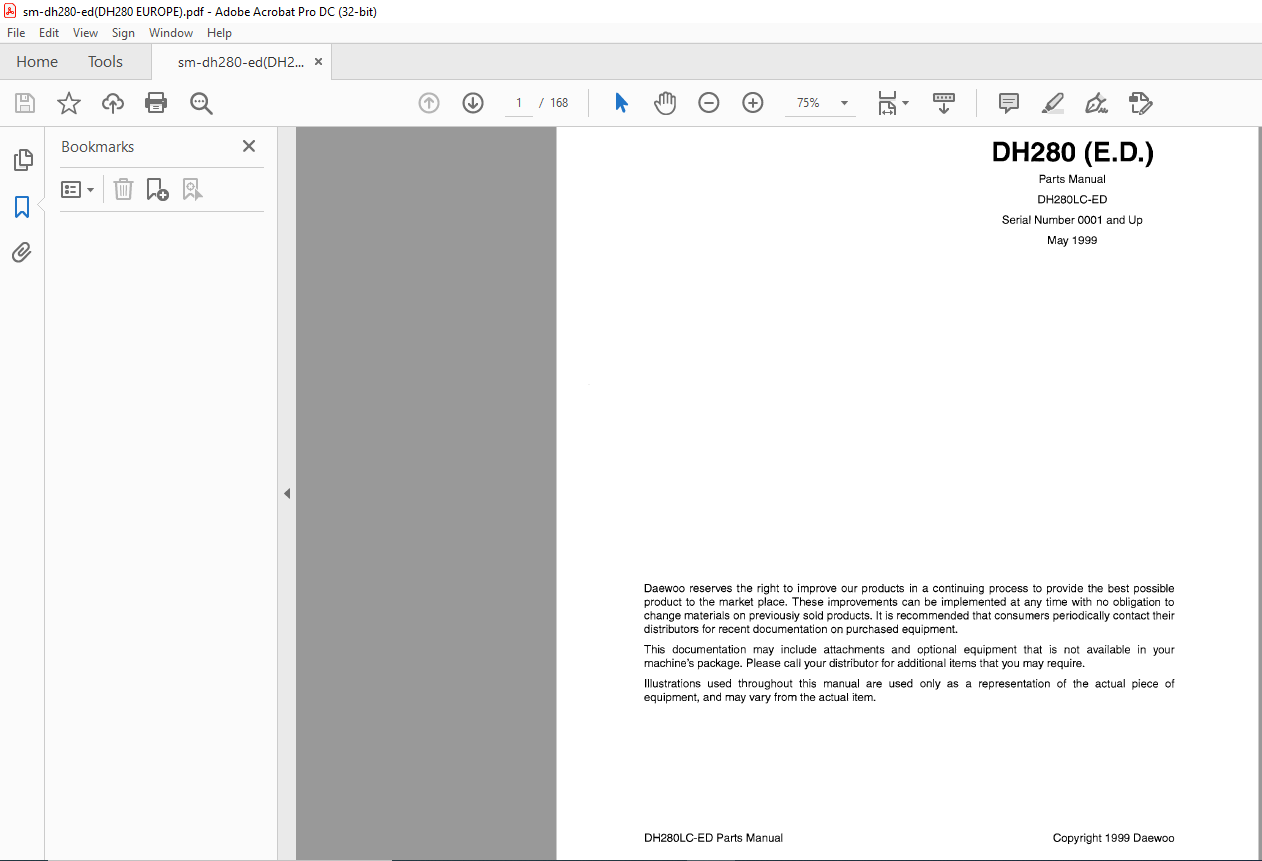Open the File menu

click(16, 33)
